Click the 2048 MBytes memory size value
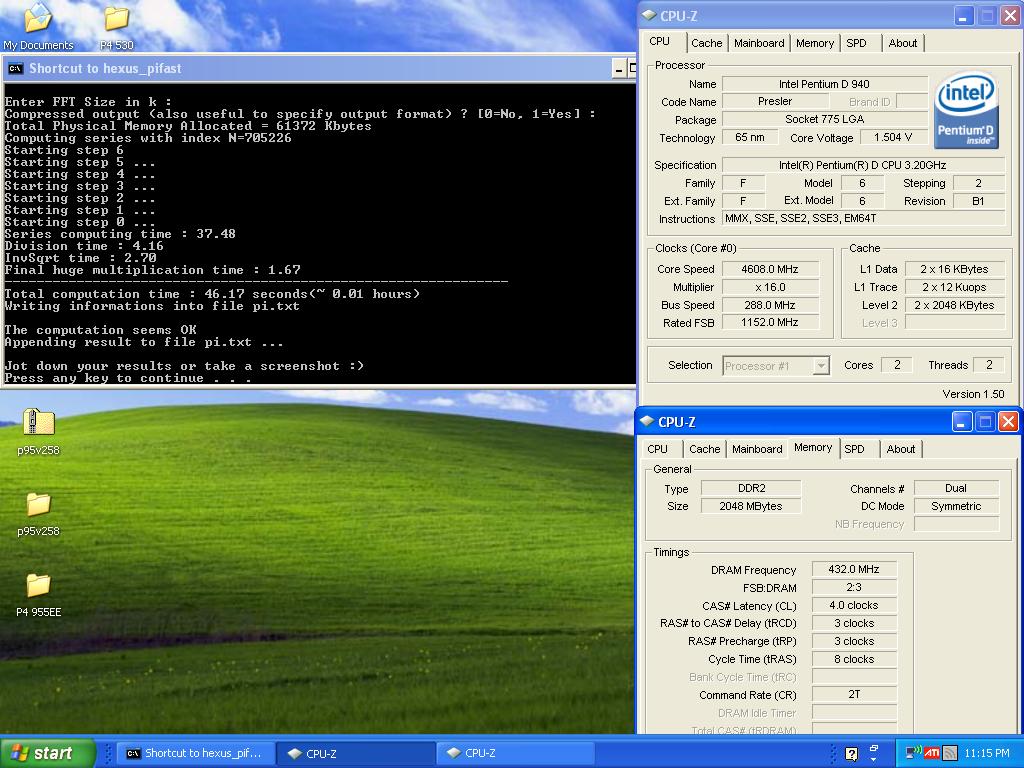1024x768 pixels. 751,506
